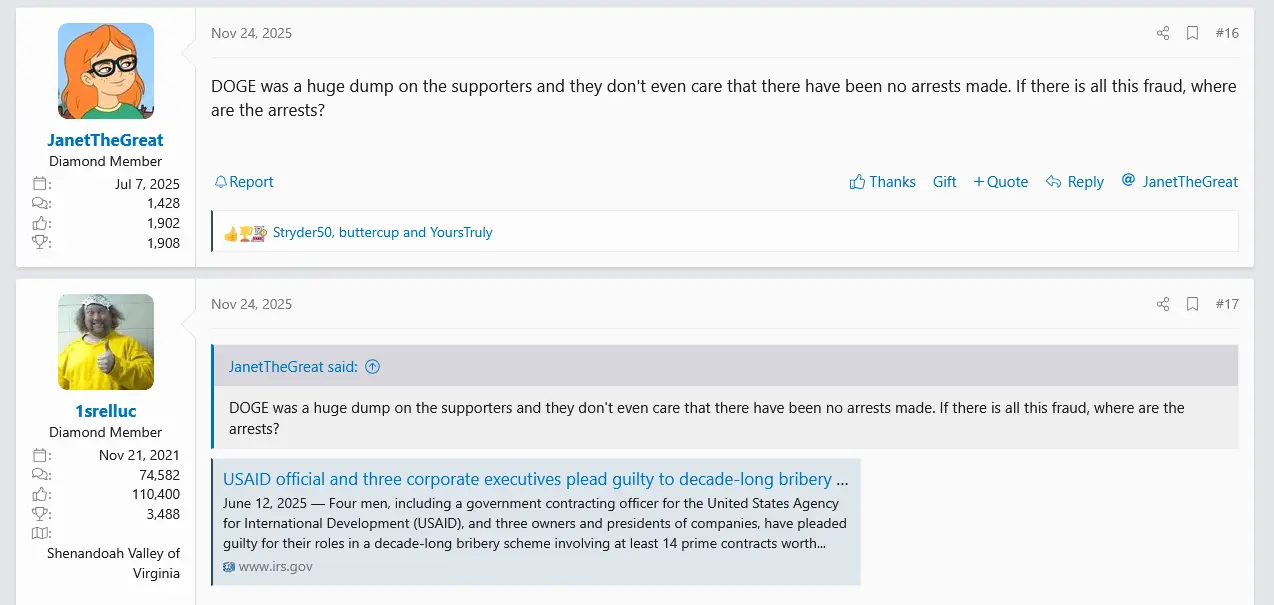Open JanetTheGreat username profile link

point(105,140)
